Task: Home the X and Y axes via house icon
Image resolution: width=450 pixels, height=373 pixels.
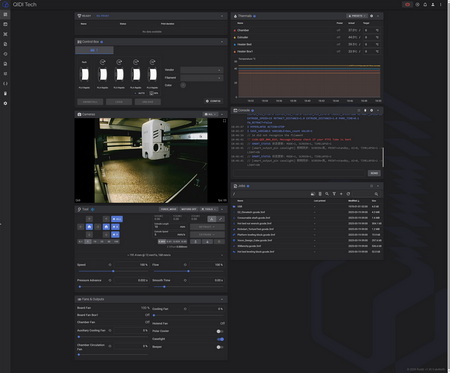Action: 89,227
